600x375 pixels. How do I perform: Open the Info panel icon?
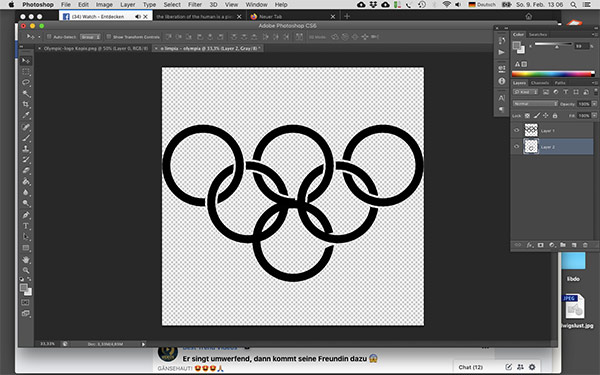click(x=502, y=81)
